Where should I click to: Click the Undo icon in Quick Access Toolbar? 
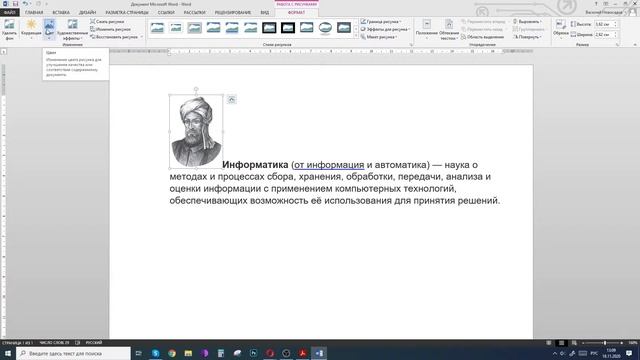[25, 4]
